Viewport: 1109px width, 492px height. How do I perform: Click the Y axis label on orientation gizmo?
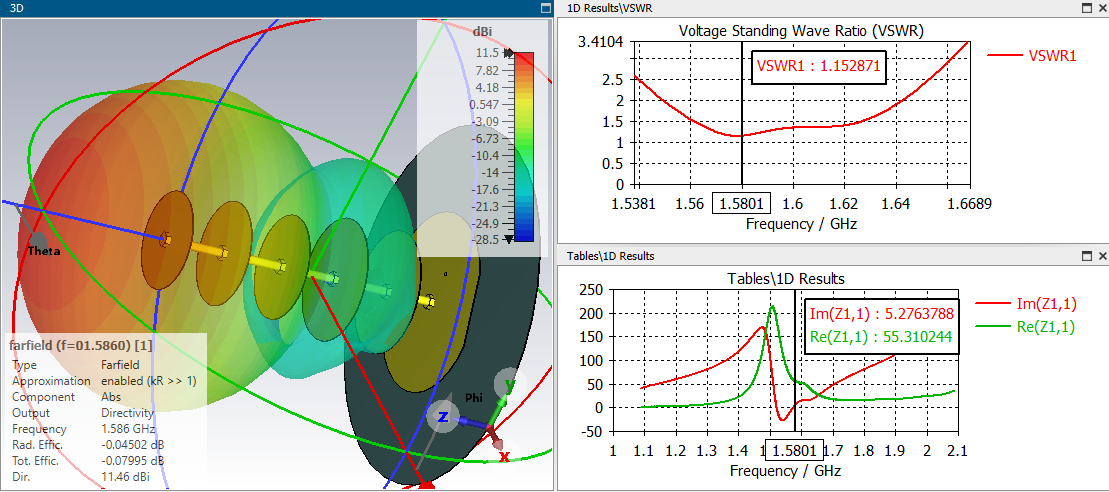coord(510,384)
